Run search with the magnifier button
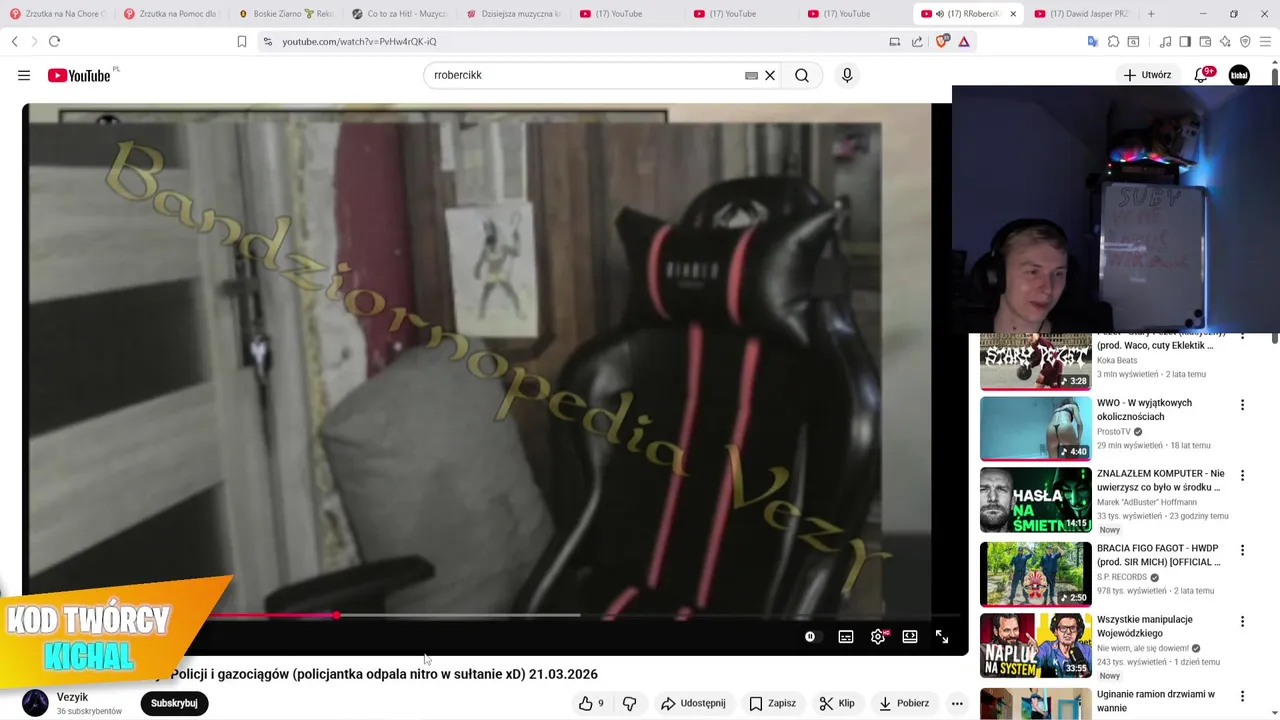This screenshot has width=1280, height=720. click(802, 75)
